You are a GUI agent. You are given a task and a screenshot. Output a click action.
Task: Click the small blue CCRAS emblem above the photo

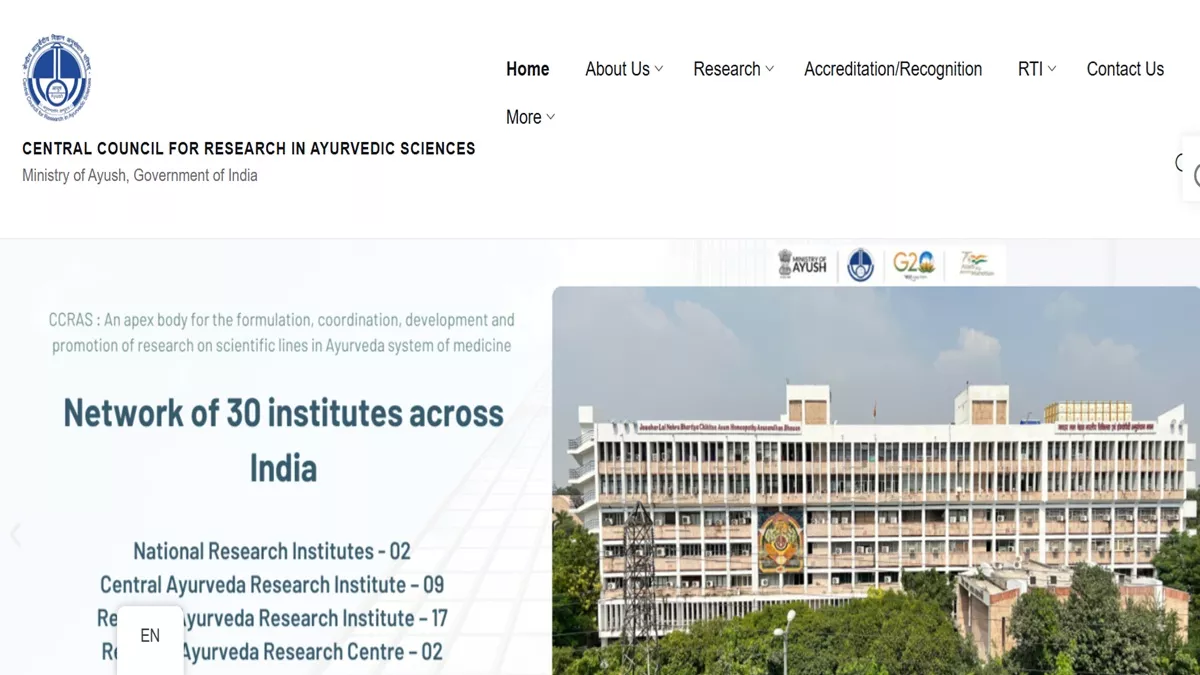(x=860, y=265)
